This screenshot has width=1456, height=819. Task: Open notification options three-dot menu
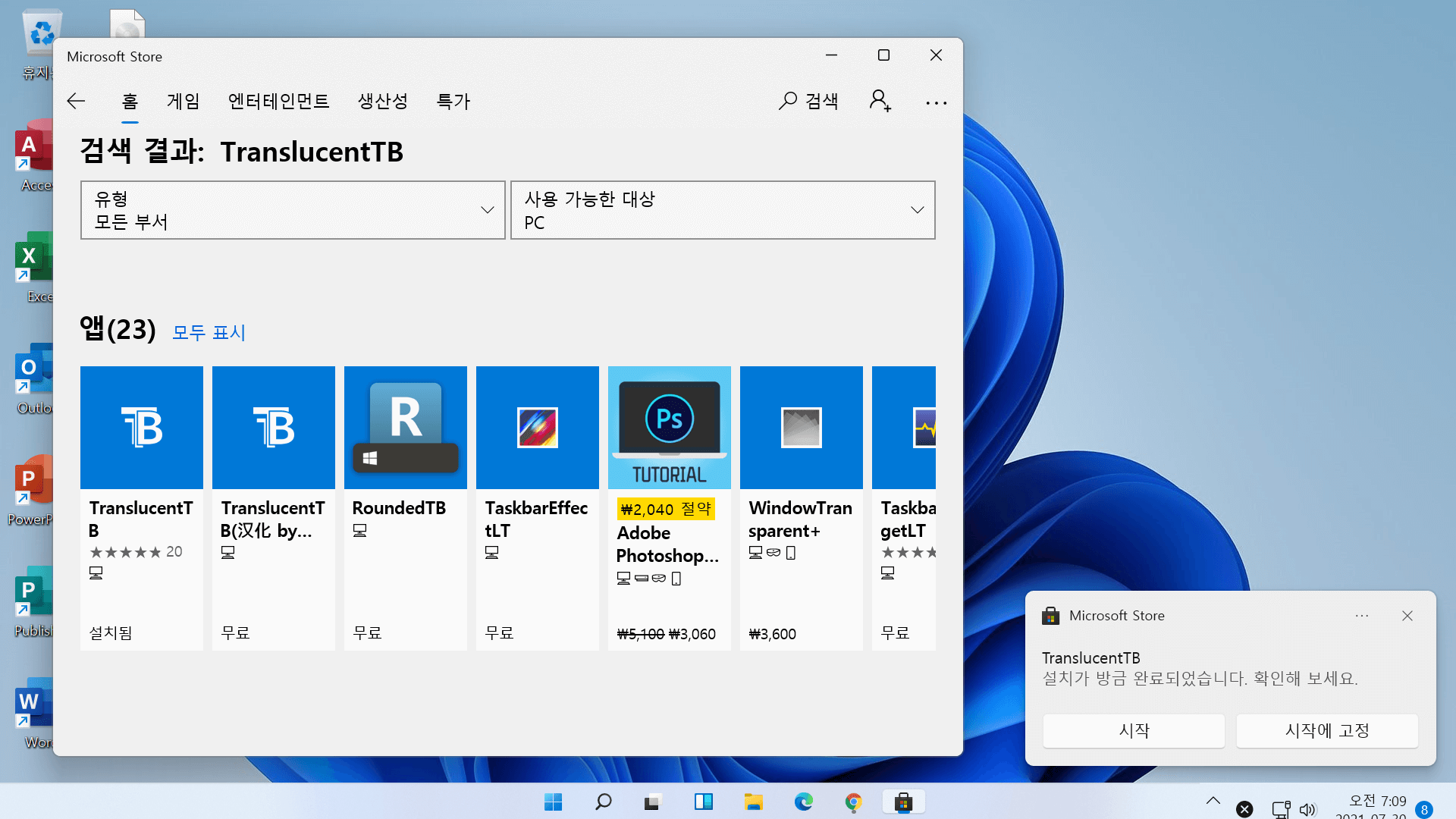click(x=1362, y=616)
